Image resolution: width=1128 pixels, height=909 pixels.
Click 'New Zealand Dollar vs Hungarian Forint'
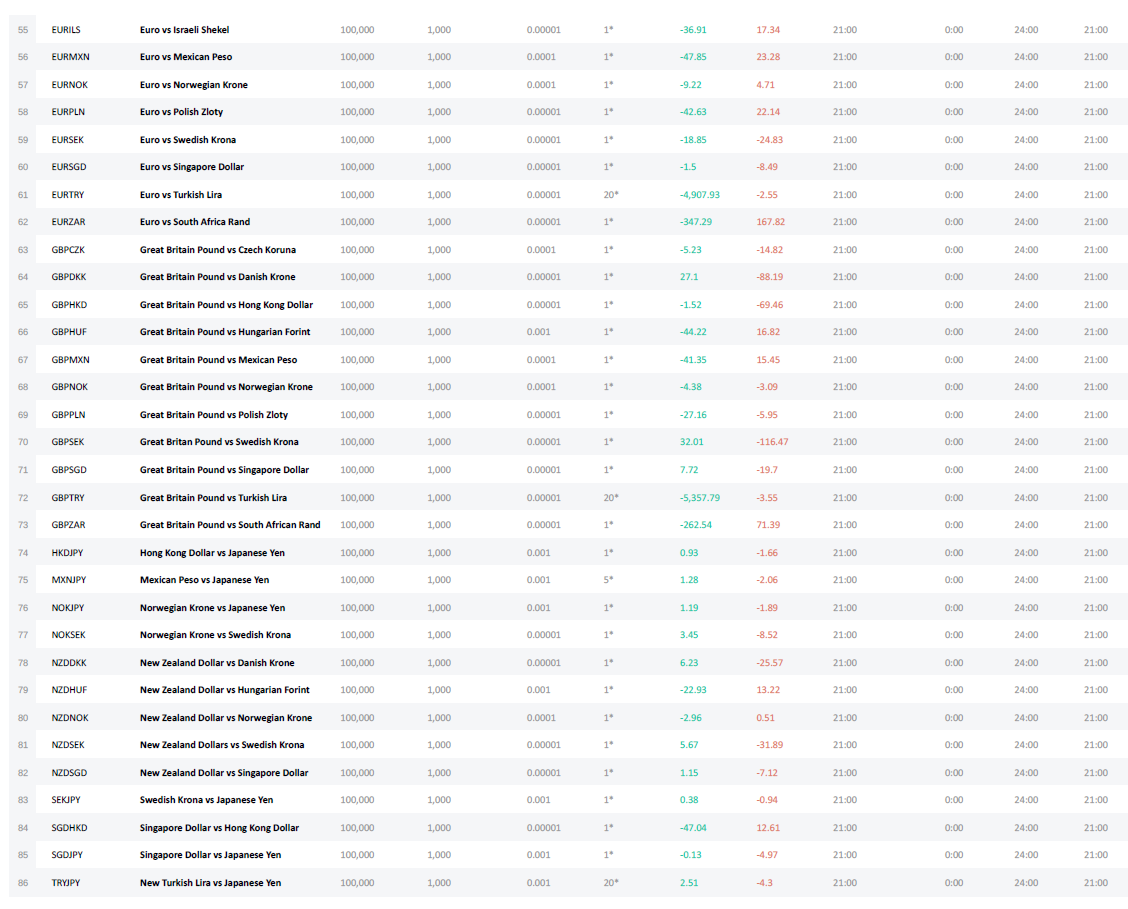(x=224, y=690)
